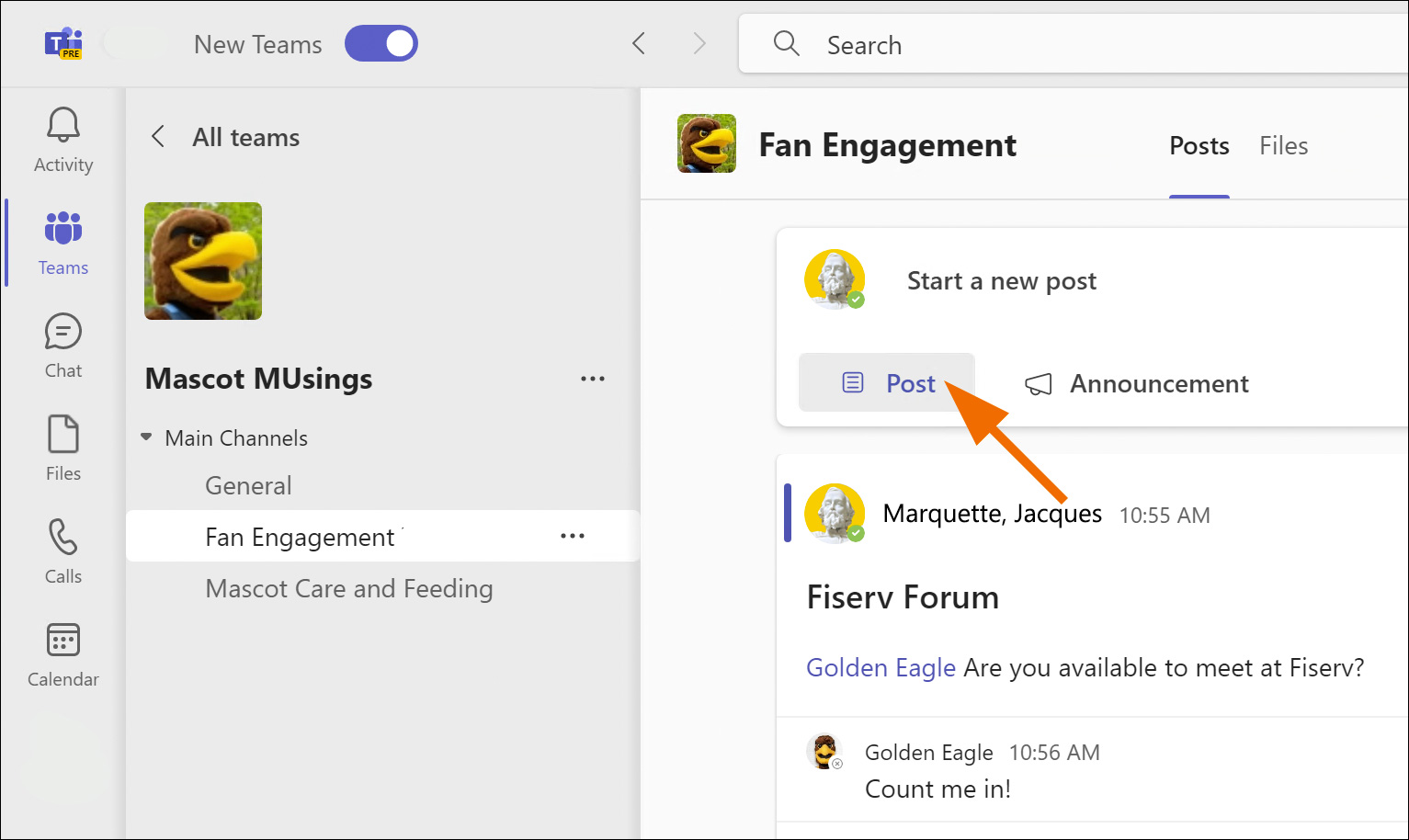
Task: Open the Calls phone icon
Action: click(x=62, y=538)
